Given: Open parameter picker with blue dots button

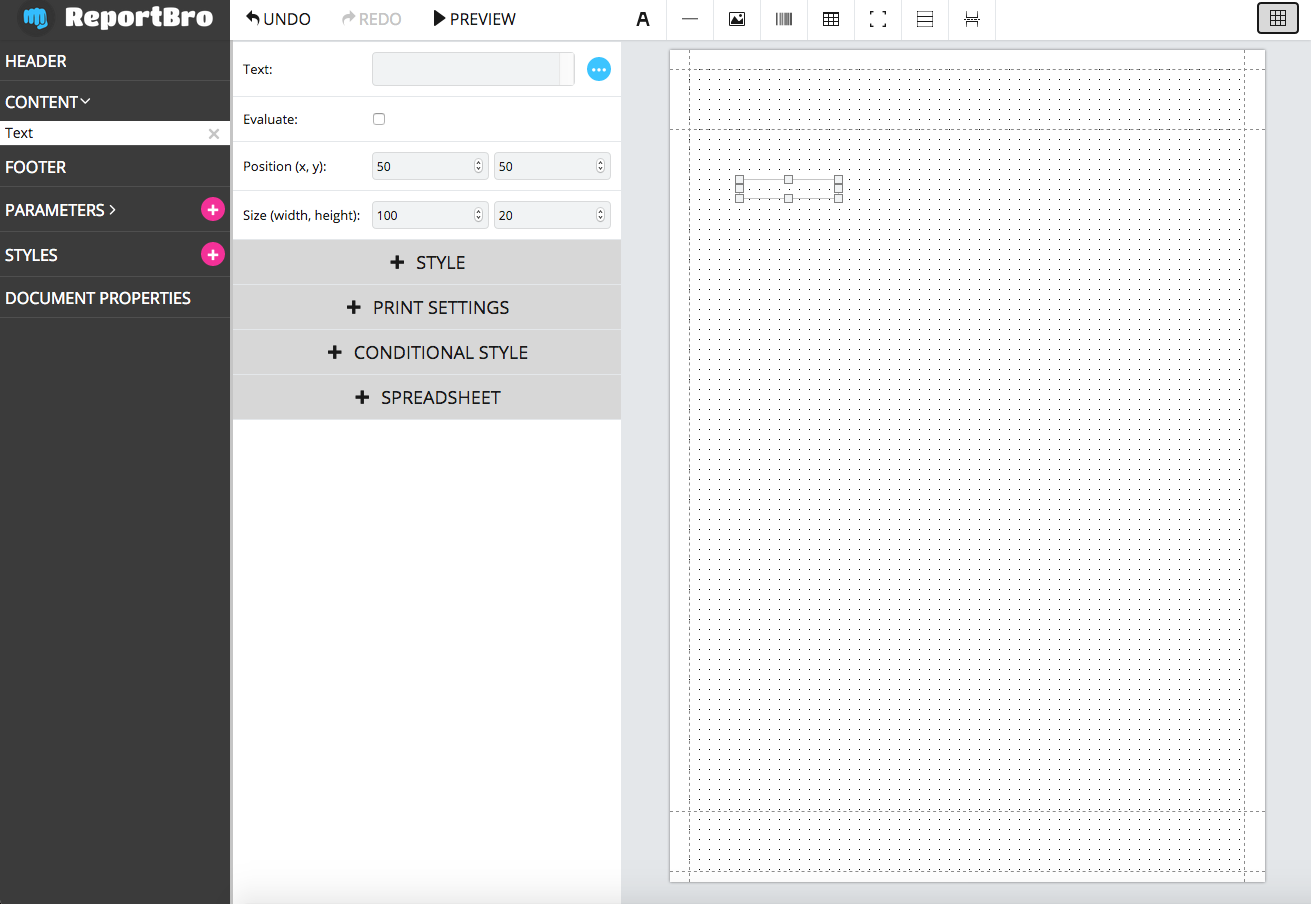Looking at the screenshot, I should coord(599,69).
